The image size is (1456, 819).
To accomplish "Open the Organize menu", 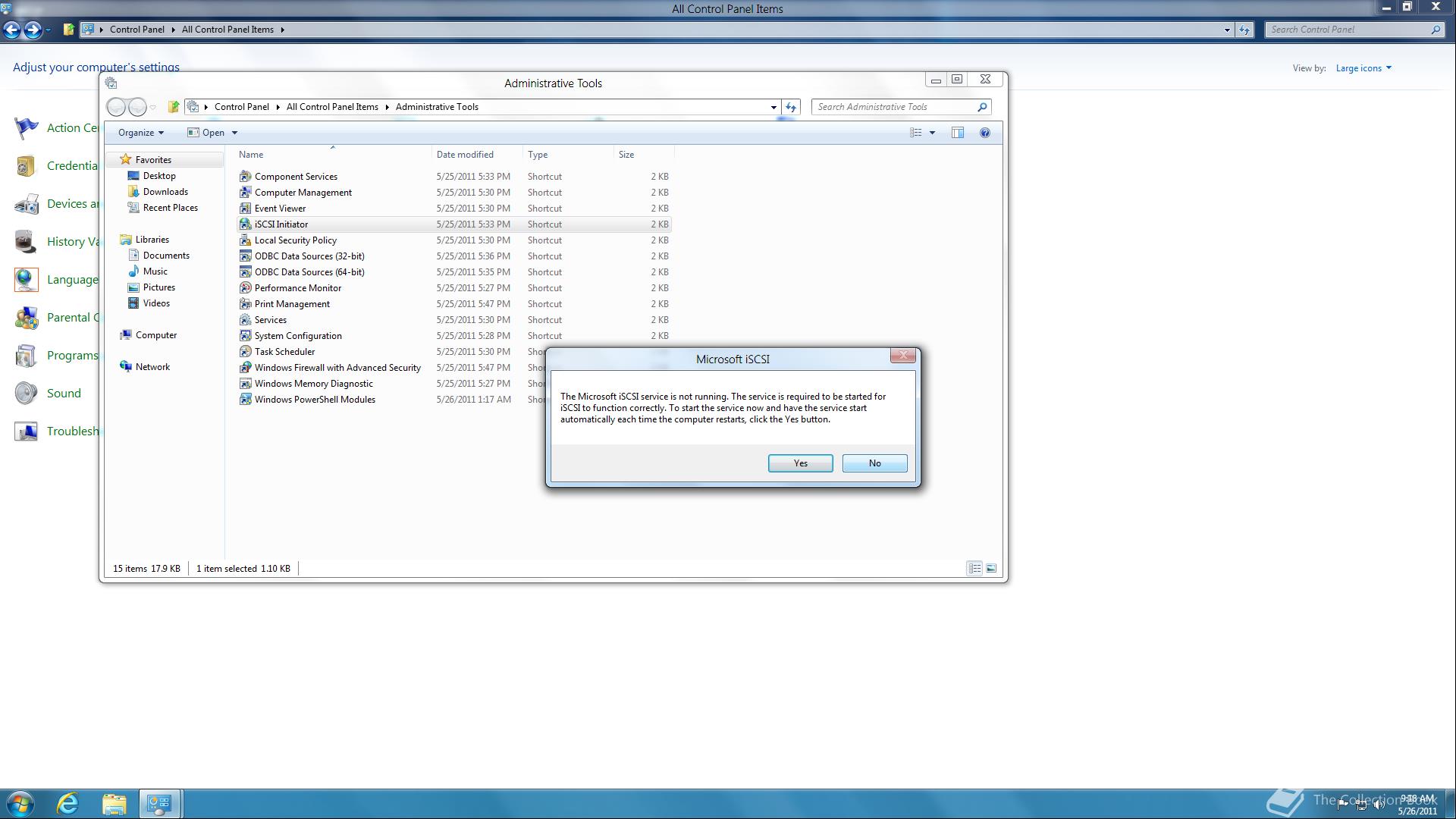I will tap(140, 133).
